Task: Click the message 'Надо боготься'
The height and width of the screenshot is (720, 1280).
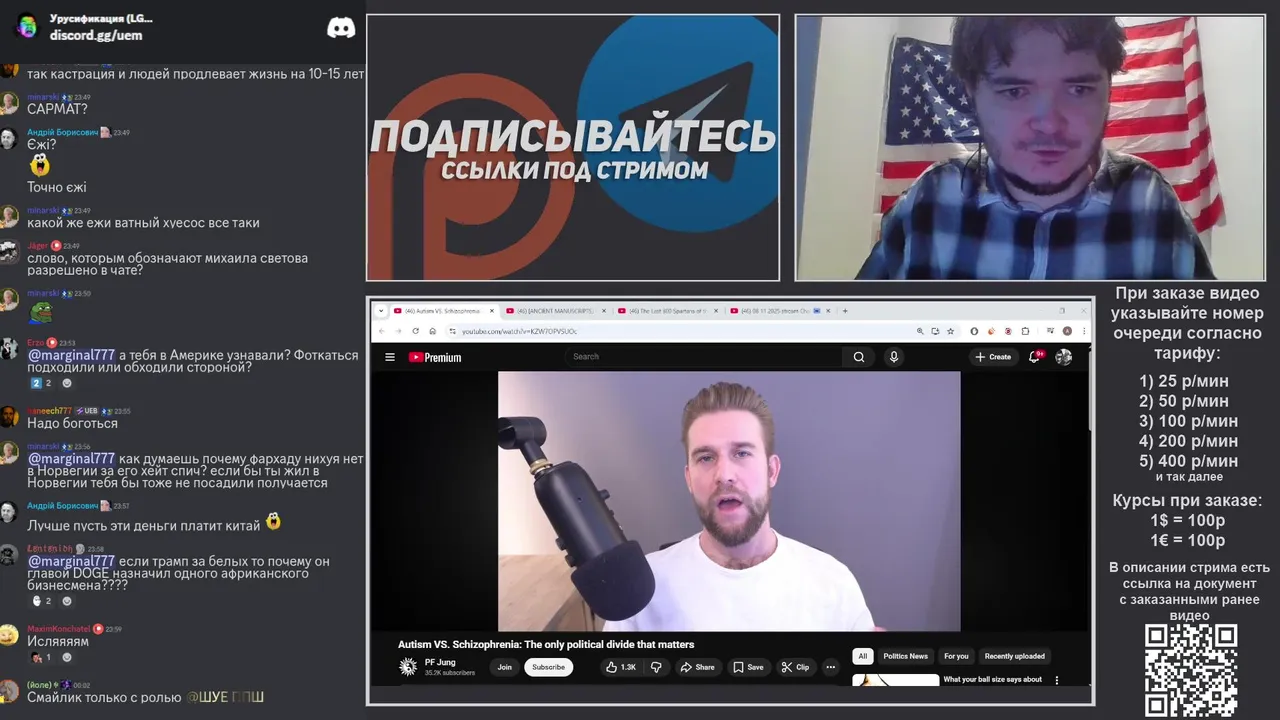Action: pyautogui.click(x=72, y=423)
